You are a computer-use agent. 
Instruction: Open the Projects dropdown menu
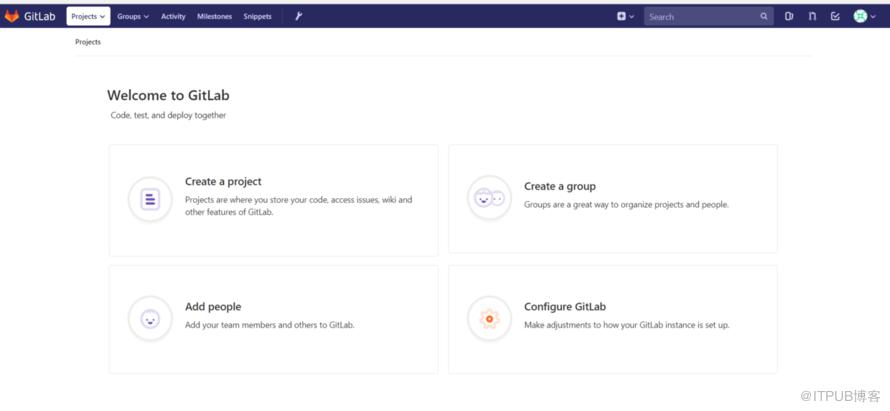[x=88, y=16]
